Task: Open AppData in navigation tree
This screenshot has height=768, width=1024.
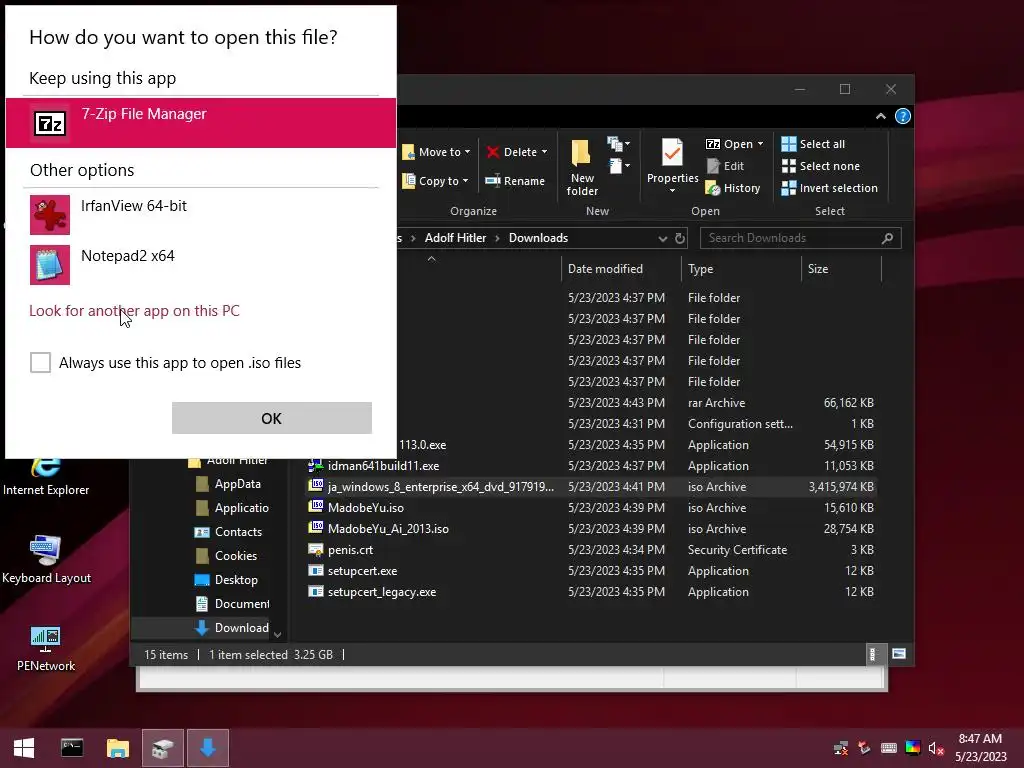Action: click(x=230, y=484)
